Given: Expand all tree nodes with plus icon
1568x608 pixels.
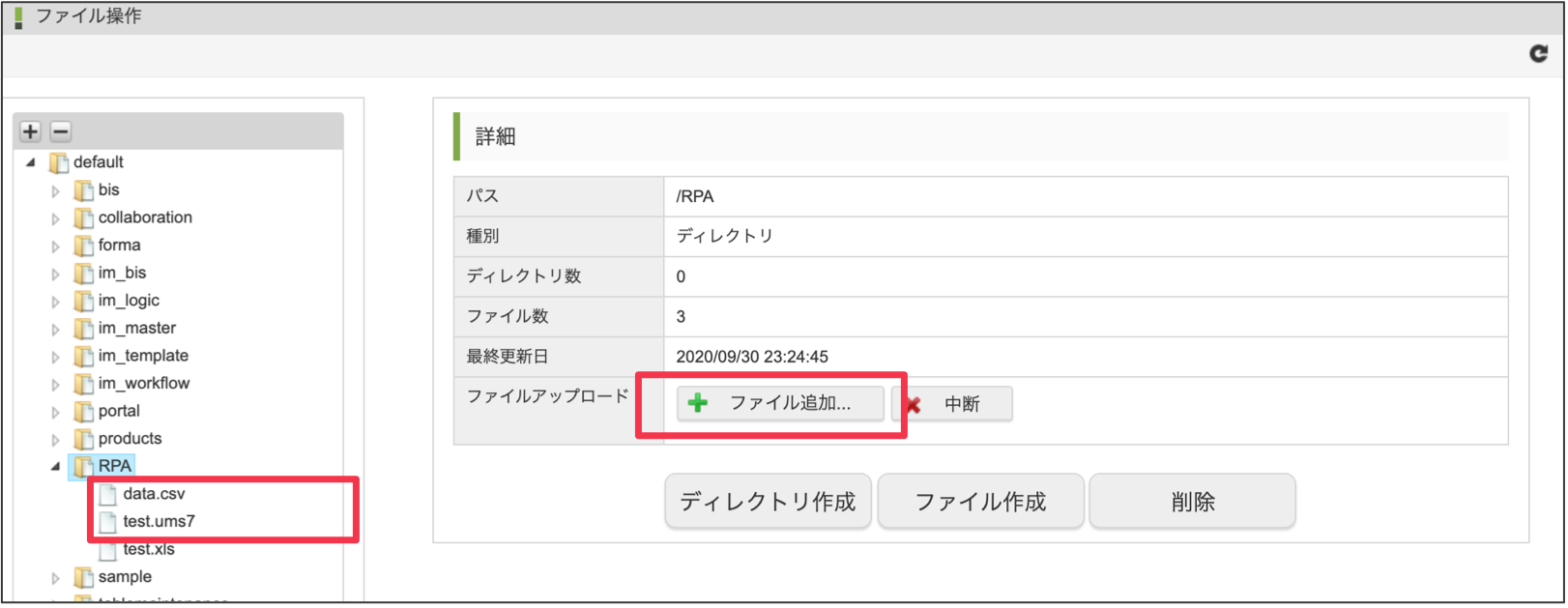Looking at the screenshot, I should click(31, 131).
